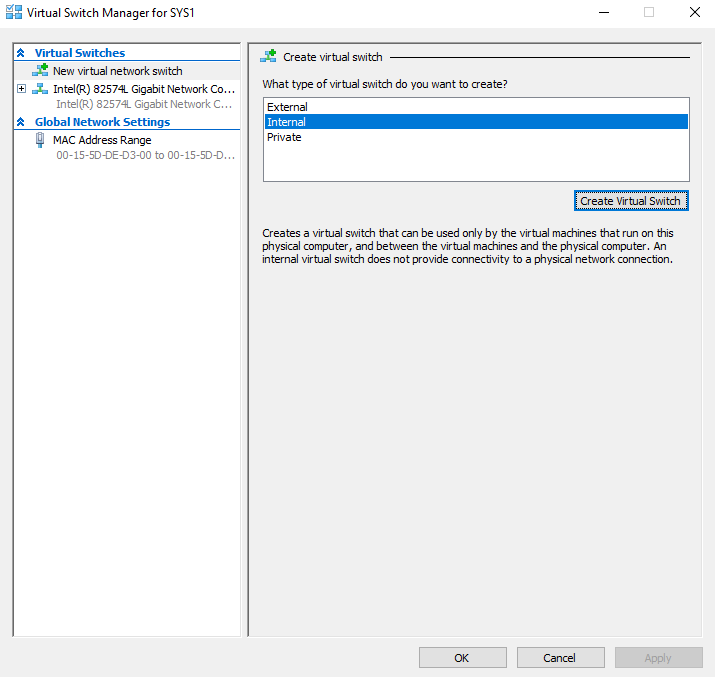The image size is (715, 677).
Task: Collapse the Virtual Switches section chevron
Action: click(21, 53)
